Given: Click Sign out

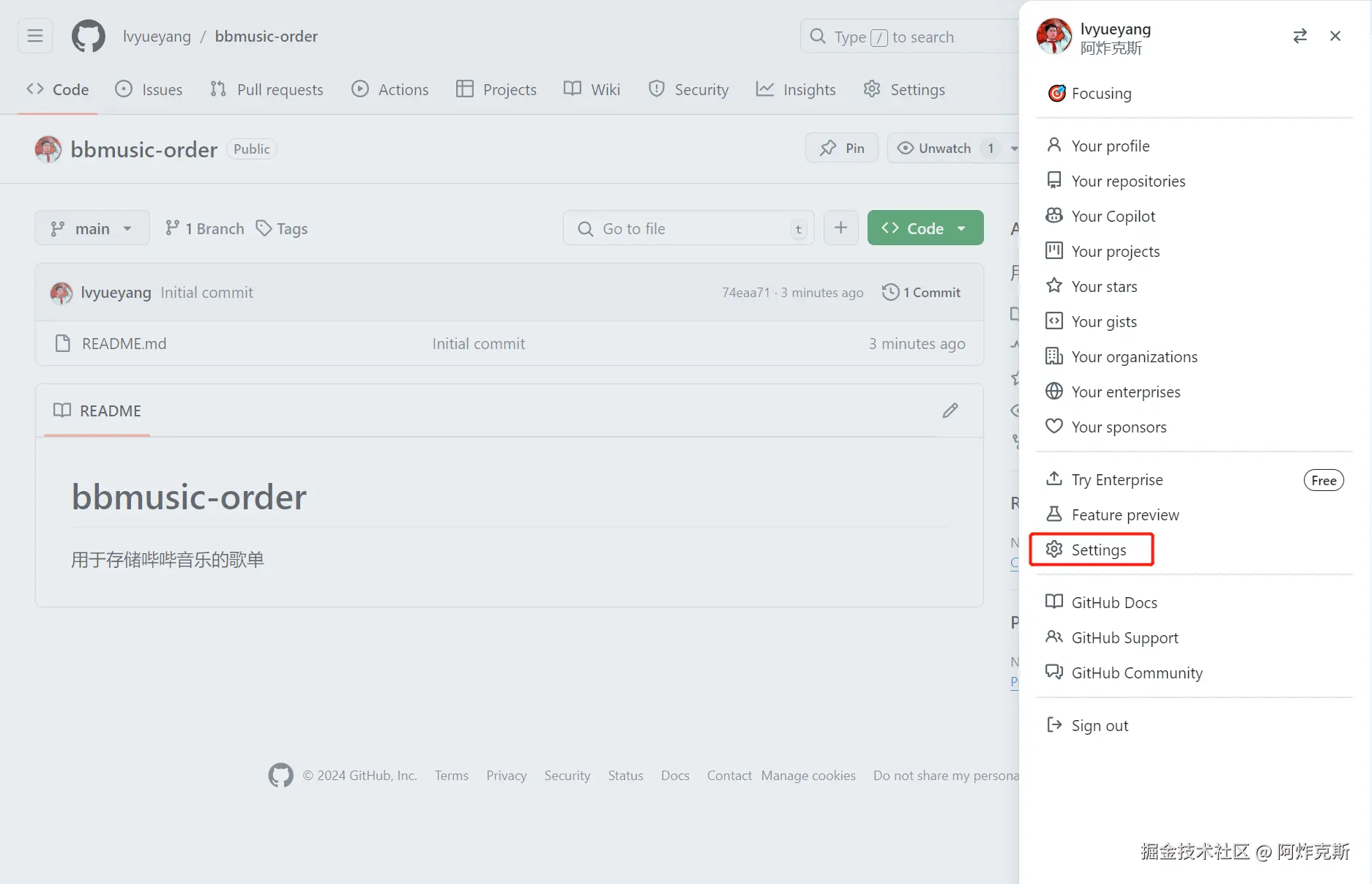Looking at the screenshot, I should tap(1195, 725).
